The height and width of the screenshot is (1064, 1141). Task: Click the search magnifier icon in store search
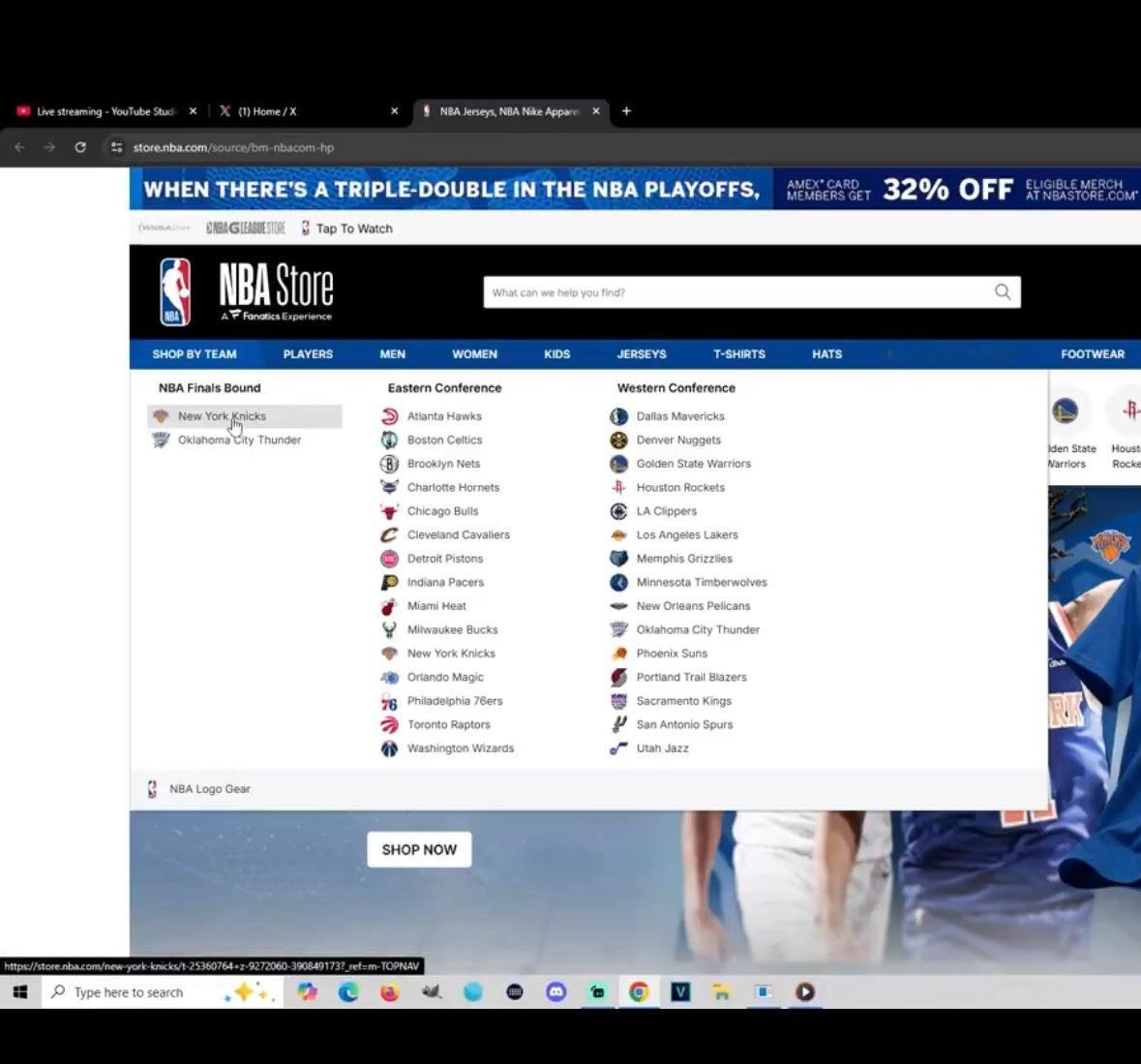click(x=1003, y=291)
